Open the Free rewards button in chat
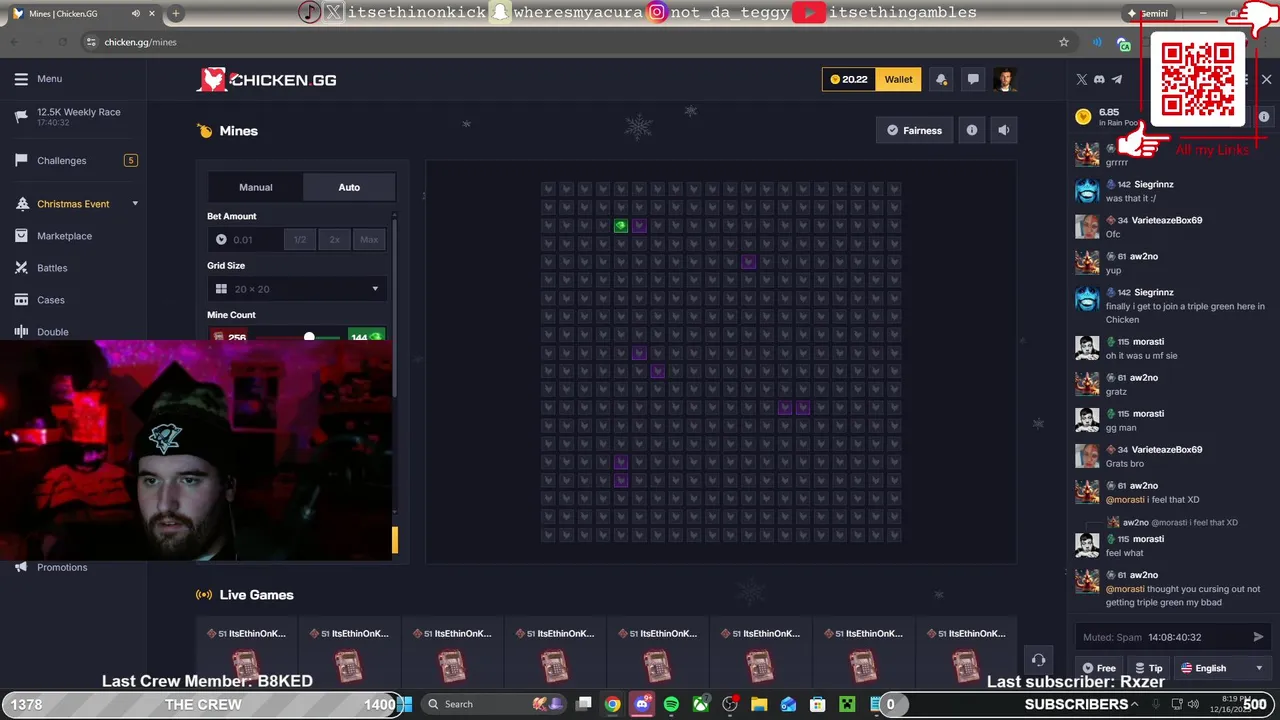Viewport: 1280px width, 720px height. [1098, 668]
